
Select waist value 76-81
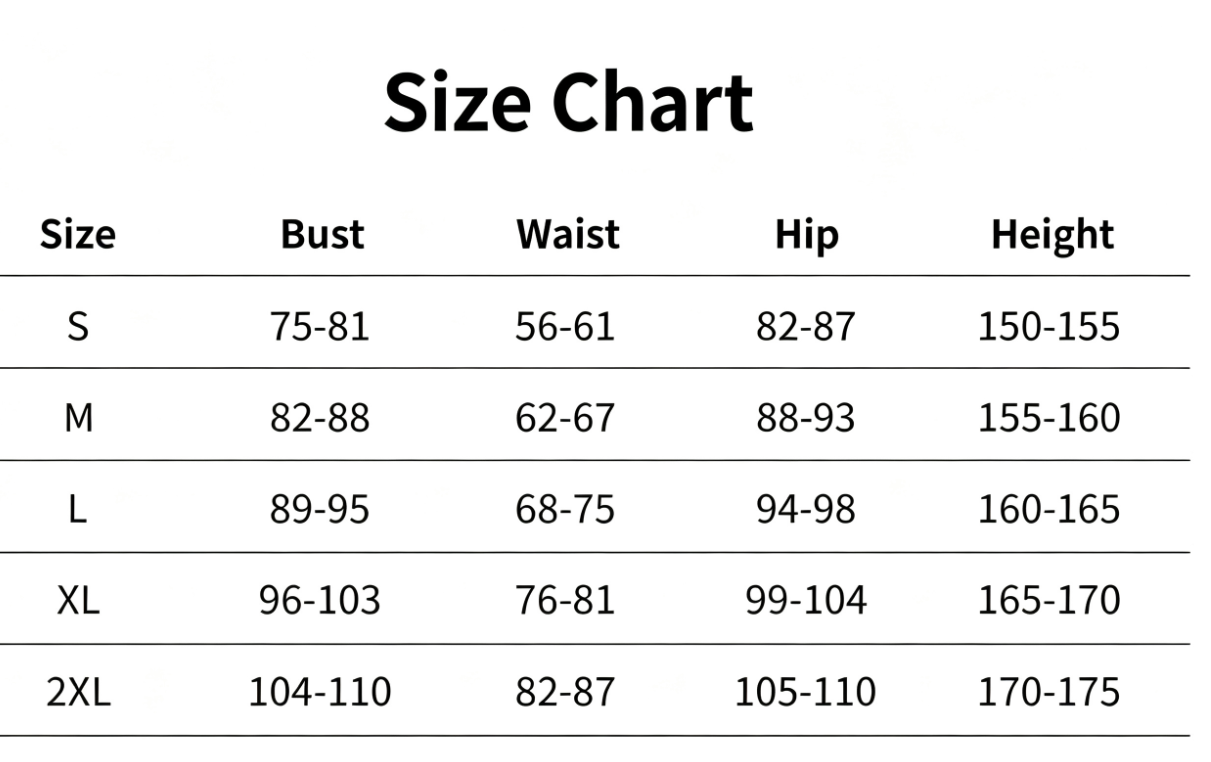[565, 600]
